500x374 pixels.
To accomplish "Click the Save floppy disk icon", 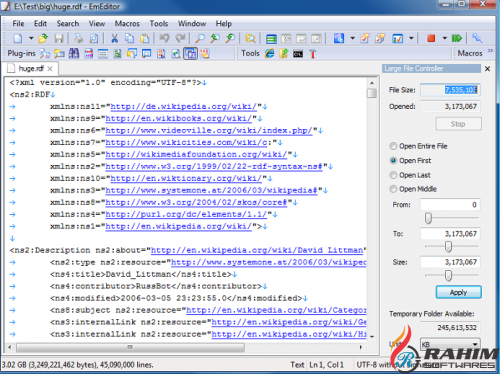I will point(59,38).
